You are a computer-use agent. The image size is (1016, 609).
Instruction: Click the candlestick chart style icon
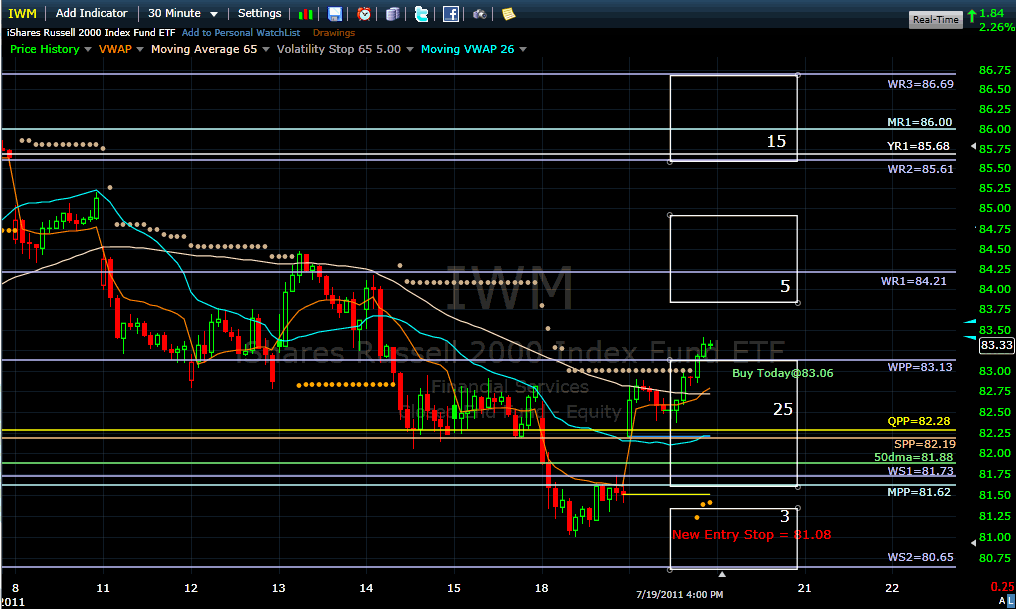307,14
